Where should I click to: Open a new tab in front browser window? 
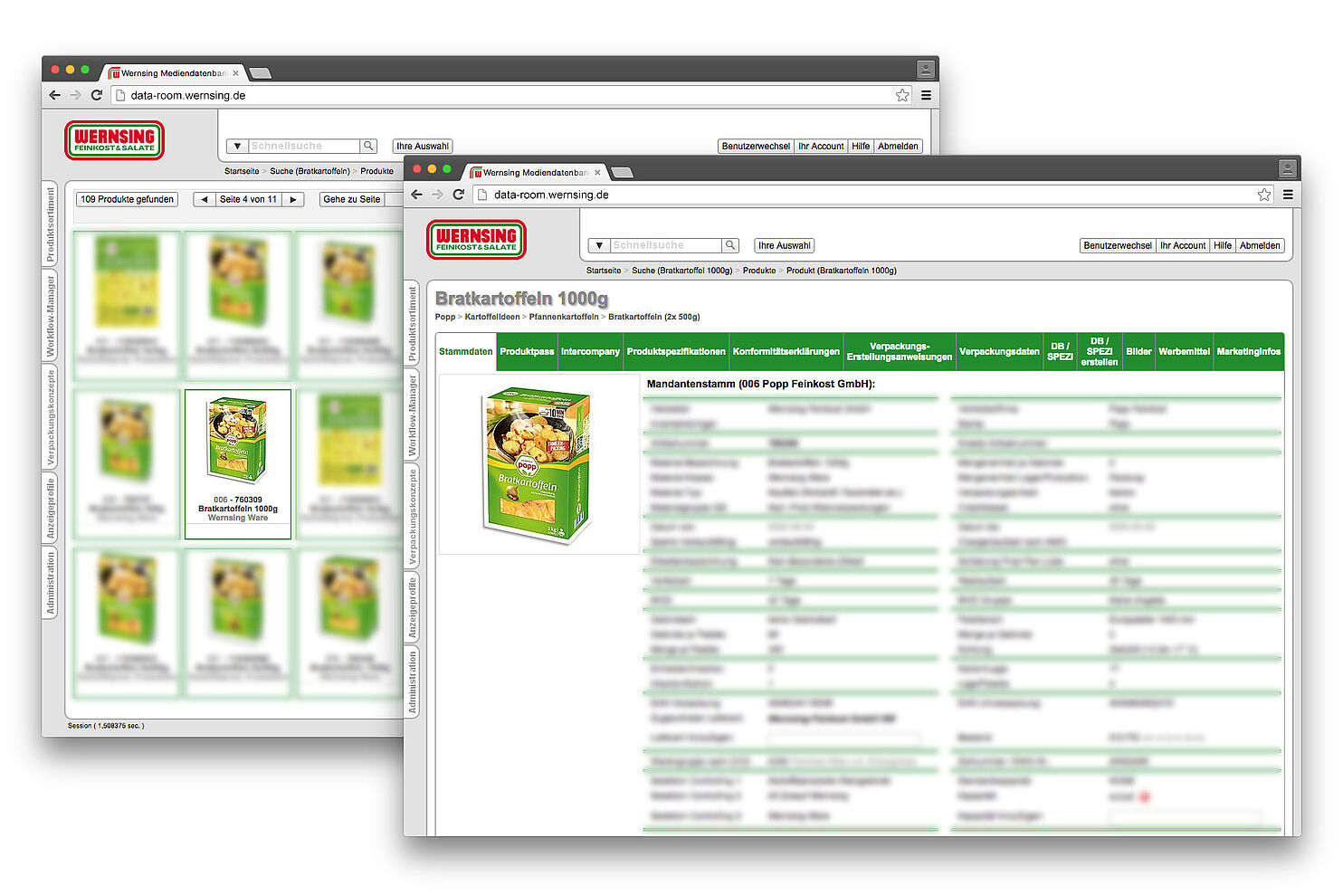pos(623,172)
